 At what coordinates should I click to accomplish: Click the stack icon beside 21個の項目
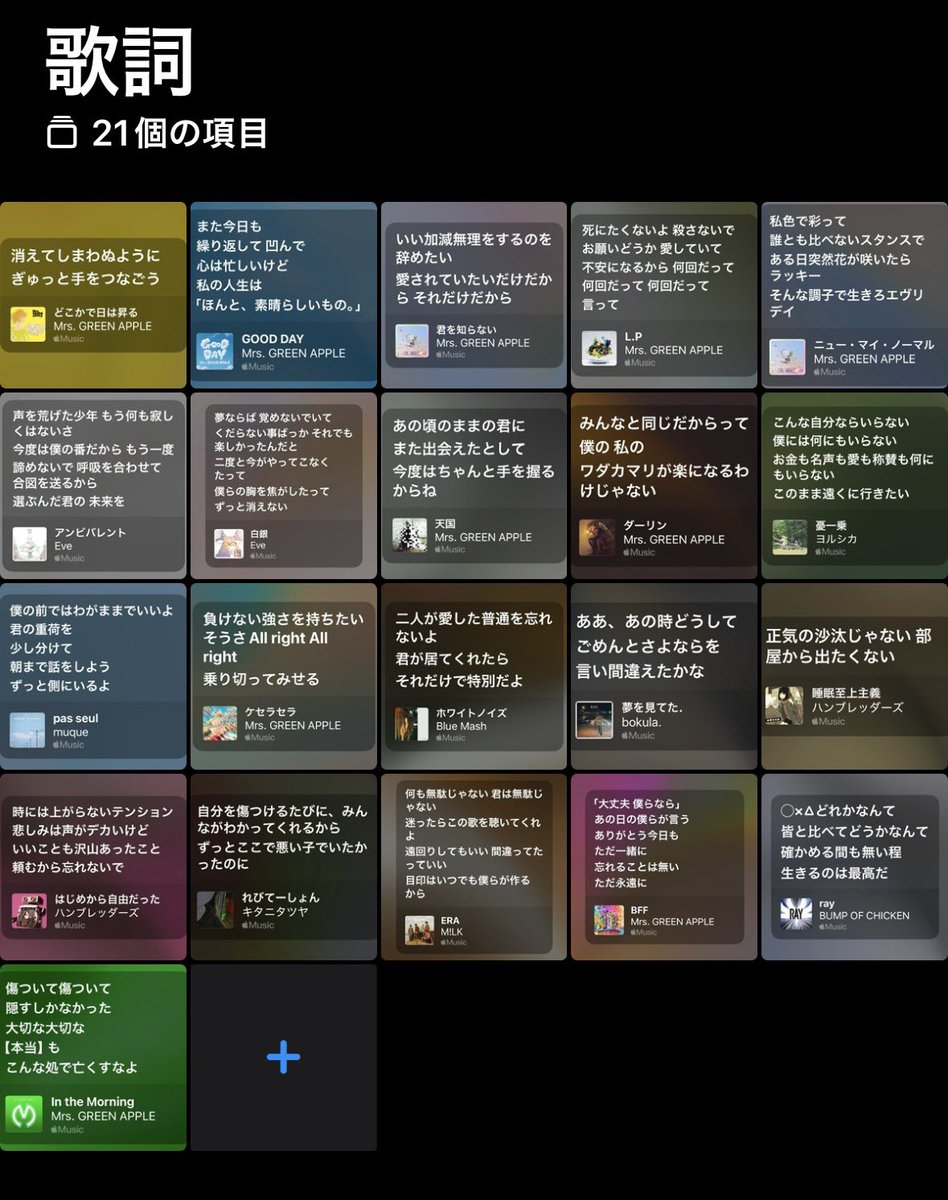(x=61, y=132)
